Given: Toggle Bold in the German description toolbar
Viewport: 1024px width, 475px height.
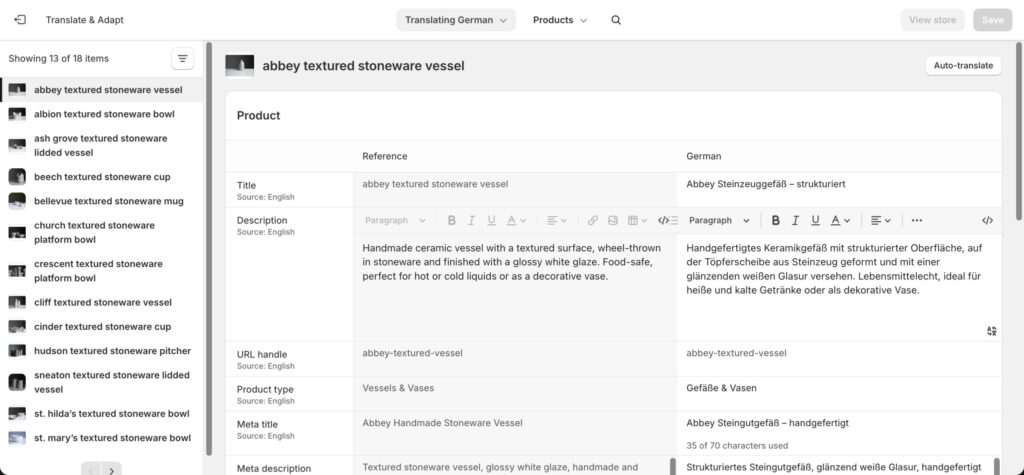Looking at the screenshot, I should tap(775, 221).
